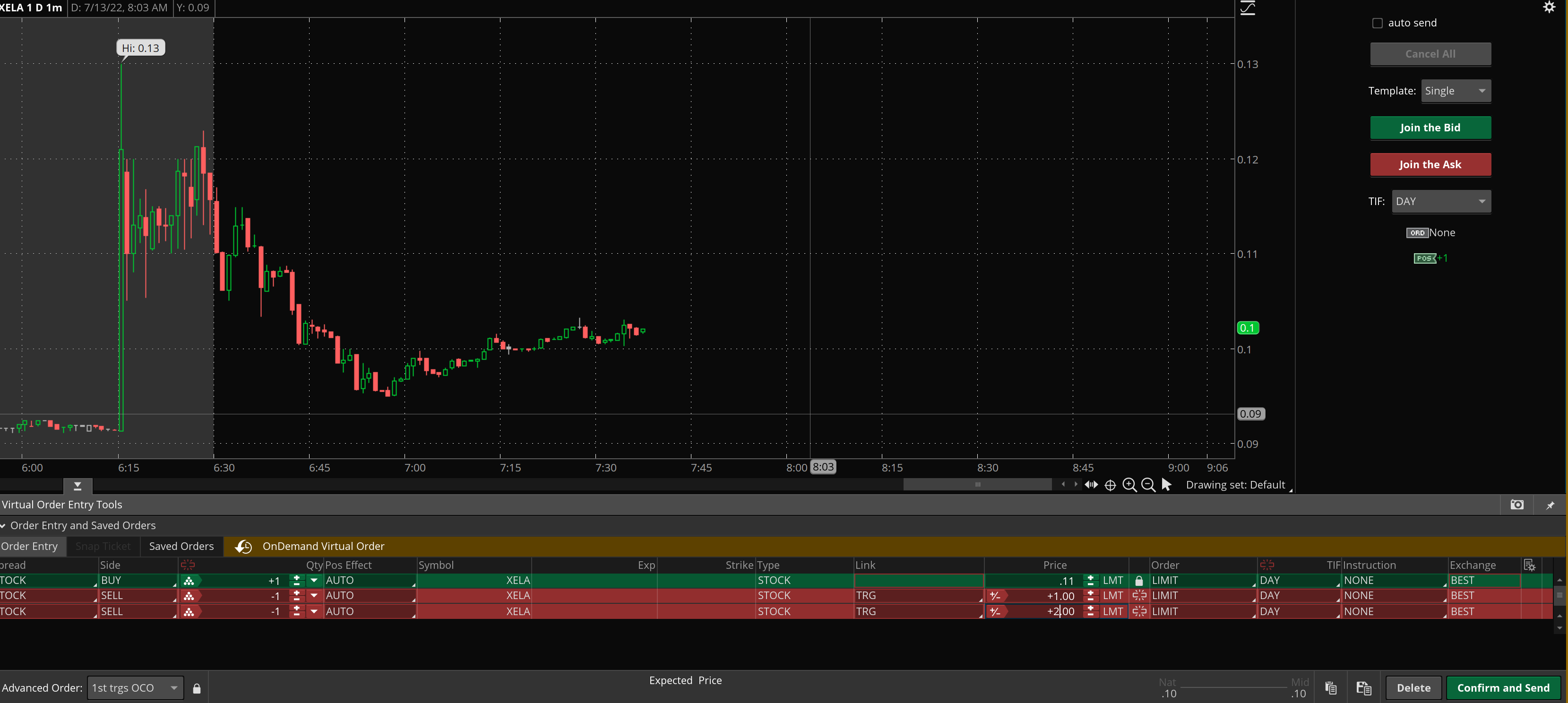Toggle the price lock on BUY row
1568x703 pixels.
[1139, 581]
